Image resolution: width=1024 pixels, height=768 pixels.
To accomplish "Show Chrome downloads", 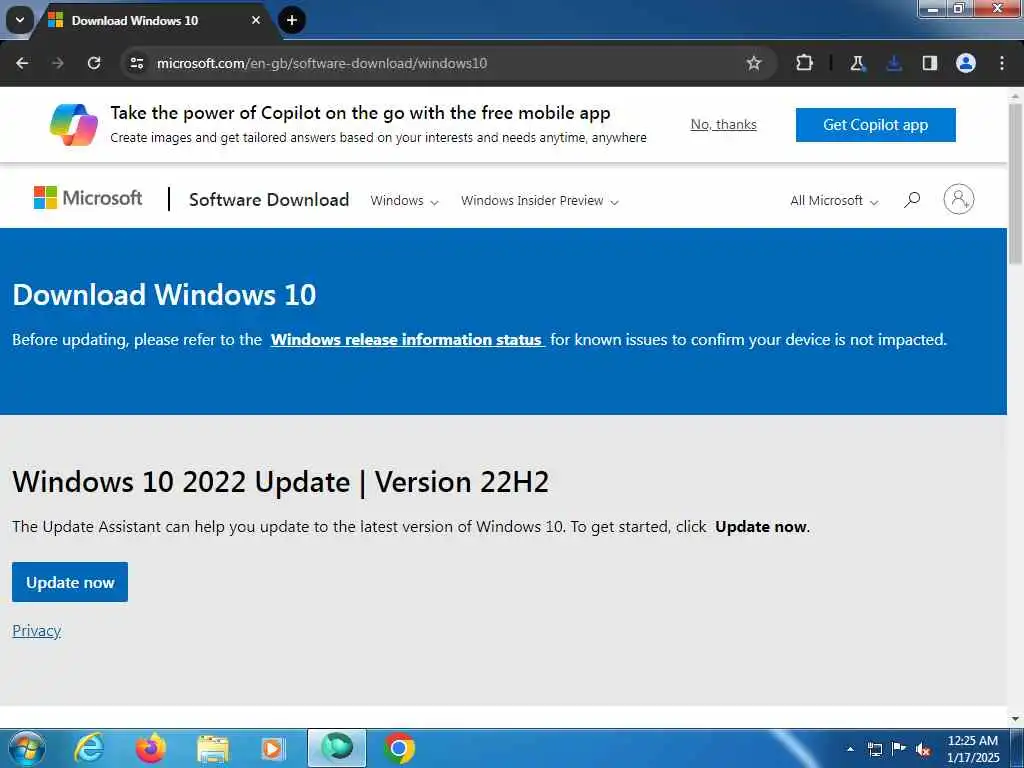I will pos(894,63).
